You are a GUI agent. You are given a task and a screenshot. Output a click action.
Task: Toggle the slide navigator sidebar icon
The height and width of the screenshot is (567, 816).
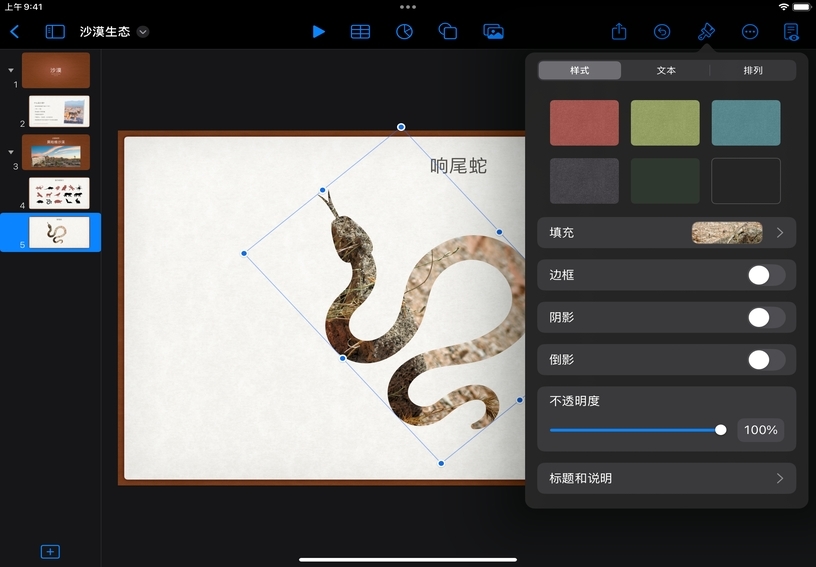point(55,32)
